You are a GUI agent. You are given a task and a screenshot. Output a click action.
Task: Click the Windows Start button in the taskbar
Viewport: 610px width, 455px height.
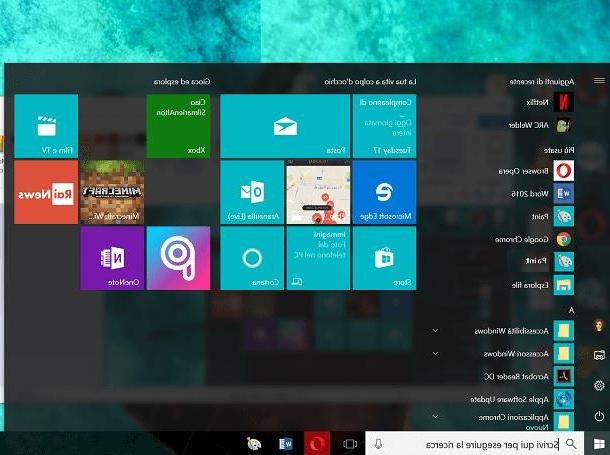coord(599,443)
